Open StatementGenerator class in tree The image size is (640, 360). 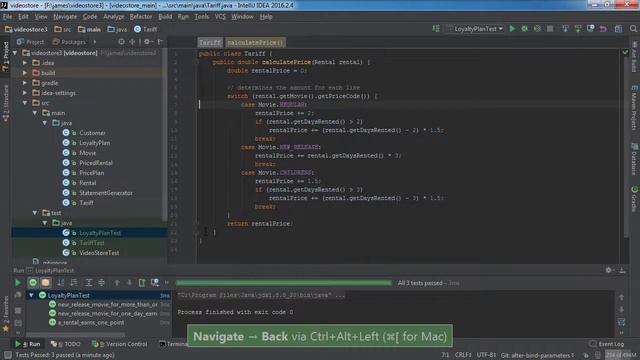tap(106, 193)
